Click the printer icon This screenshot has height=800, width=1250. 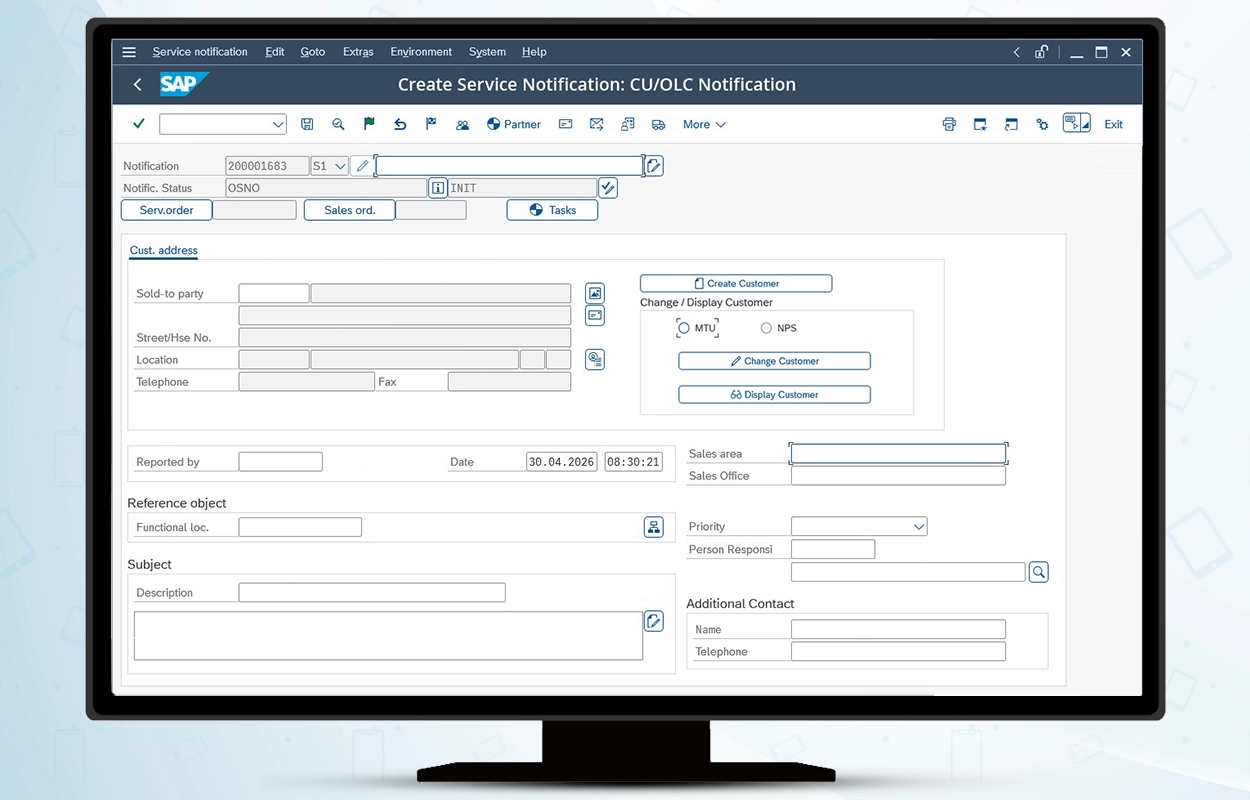(x=949, y=124)
